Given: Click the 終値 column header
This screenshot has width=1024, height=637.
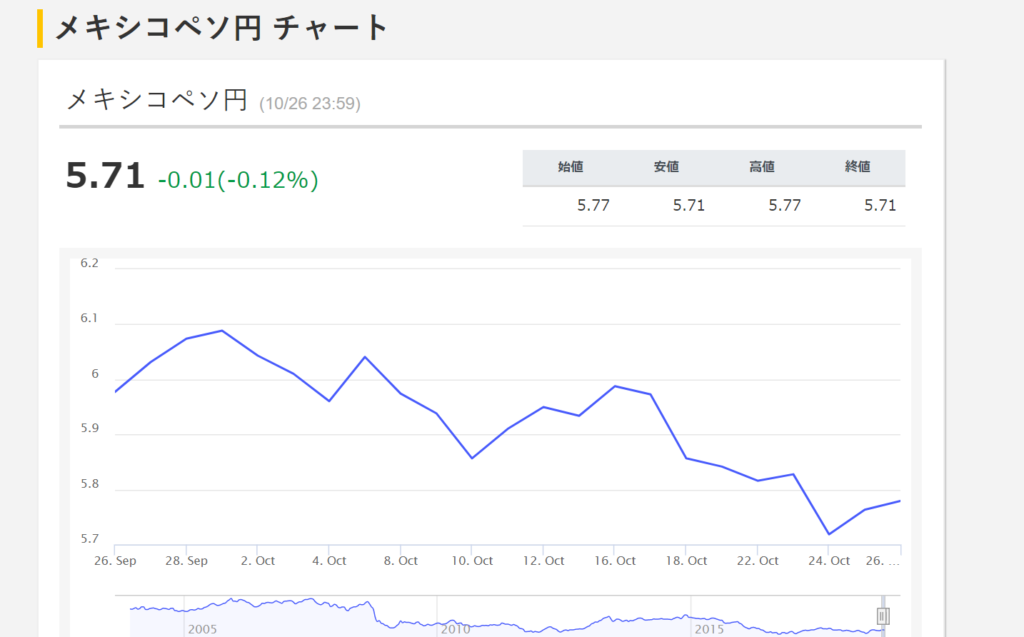Looking at the screenshot, I should point(857,167).
